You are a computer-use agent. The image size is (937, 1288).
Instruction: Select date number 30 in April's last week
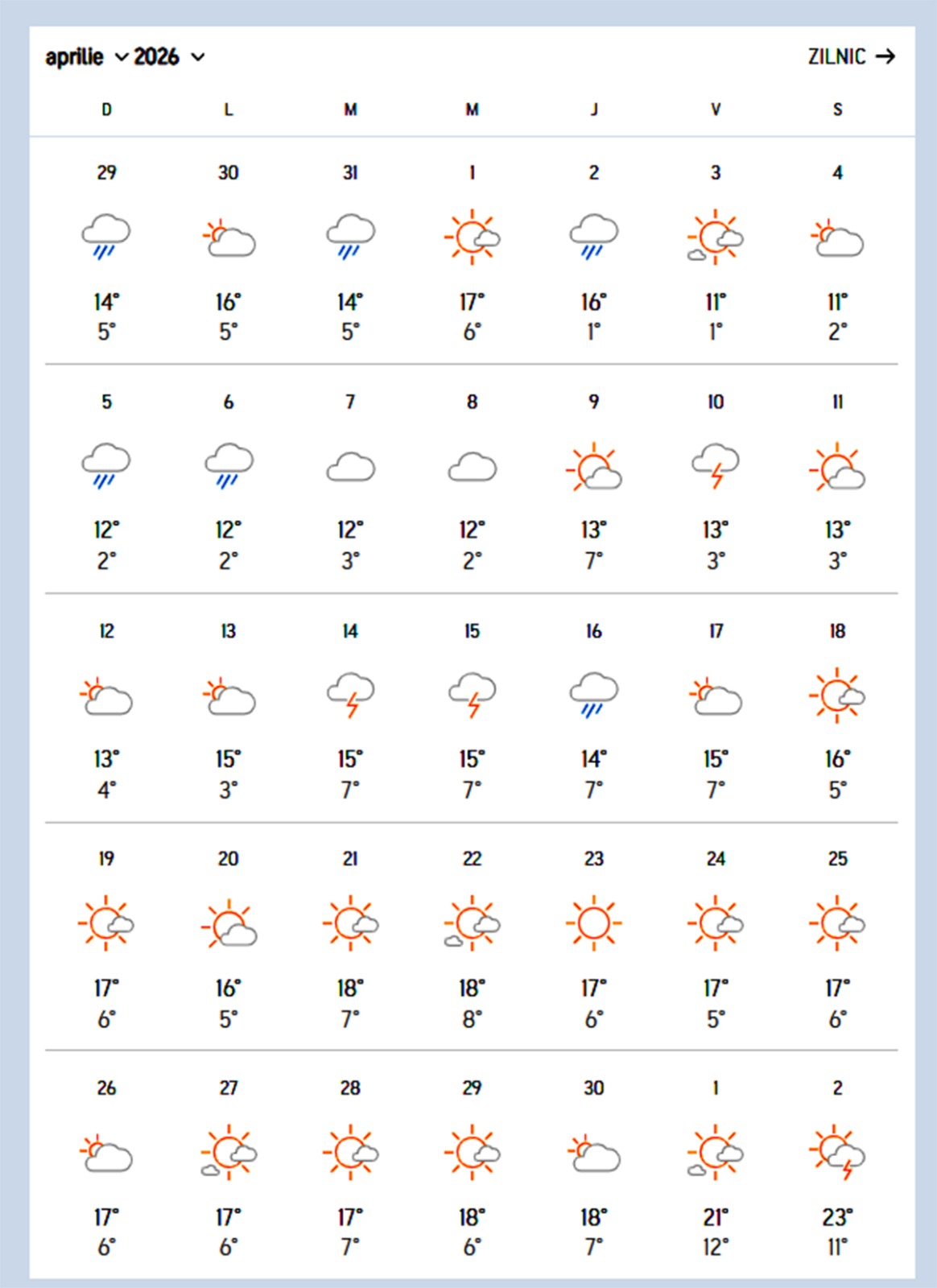(x=593, y=1088)
